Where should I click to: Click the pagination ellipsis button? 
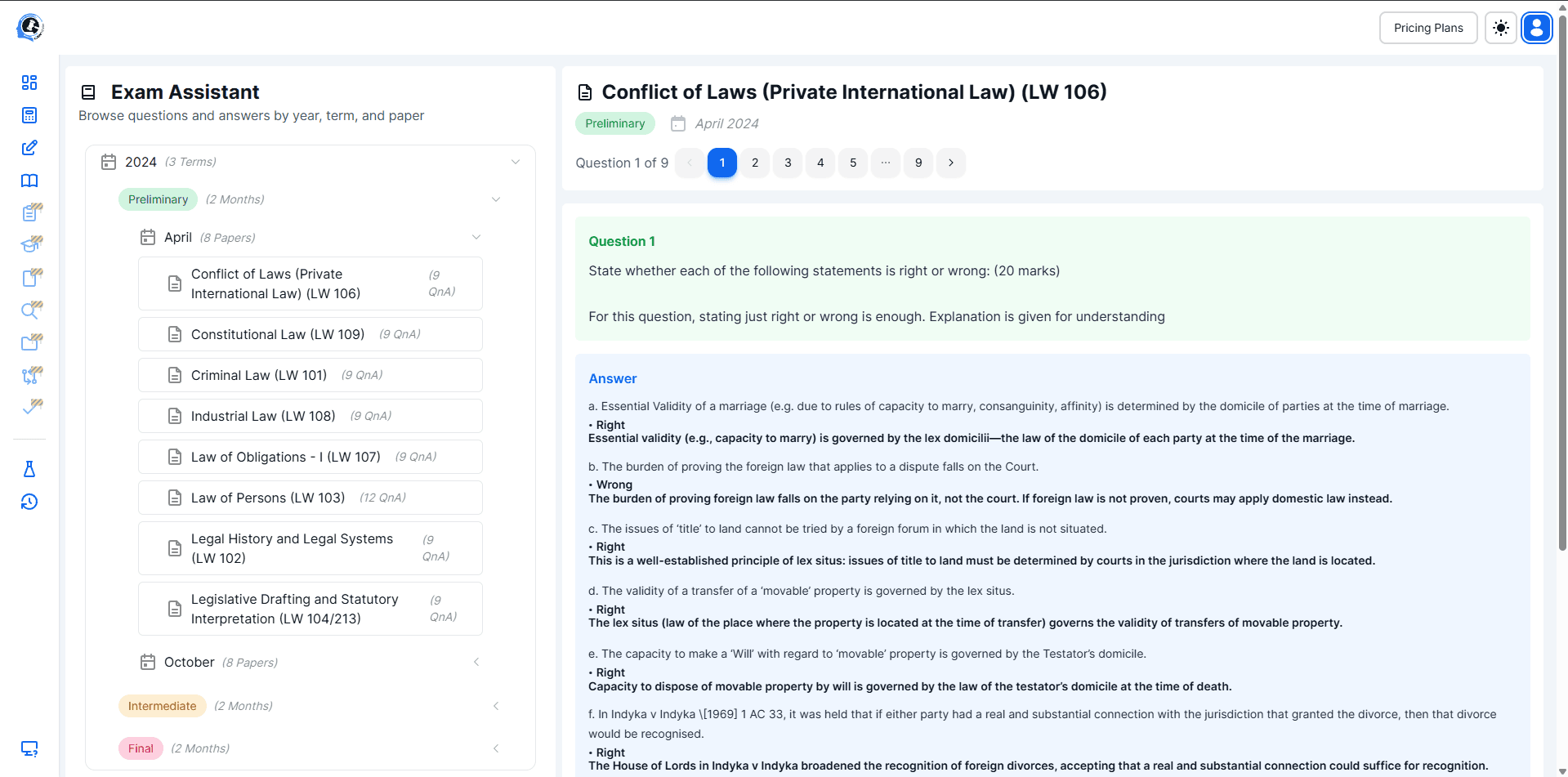click(x=886, y=163)
